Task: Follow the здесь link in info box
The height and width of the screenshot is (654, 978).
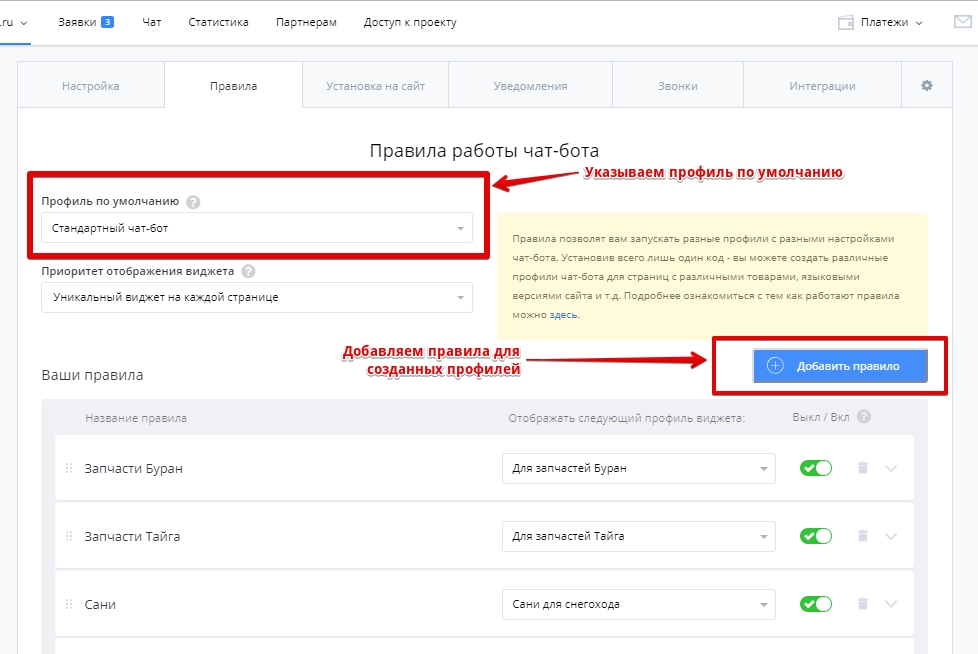Action: [x=563, y=315]
